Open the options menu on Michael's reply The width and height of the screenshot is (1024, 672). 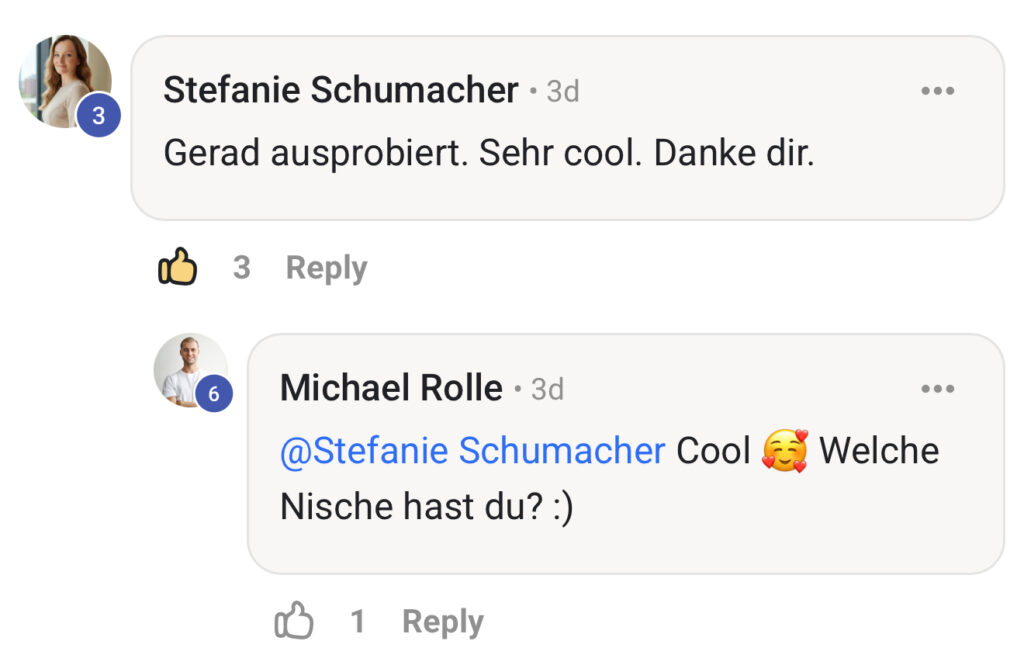[938, 388]
